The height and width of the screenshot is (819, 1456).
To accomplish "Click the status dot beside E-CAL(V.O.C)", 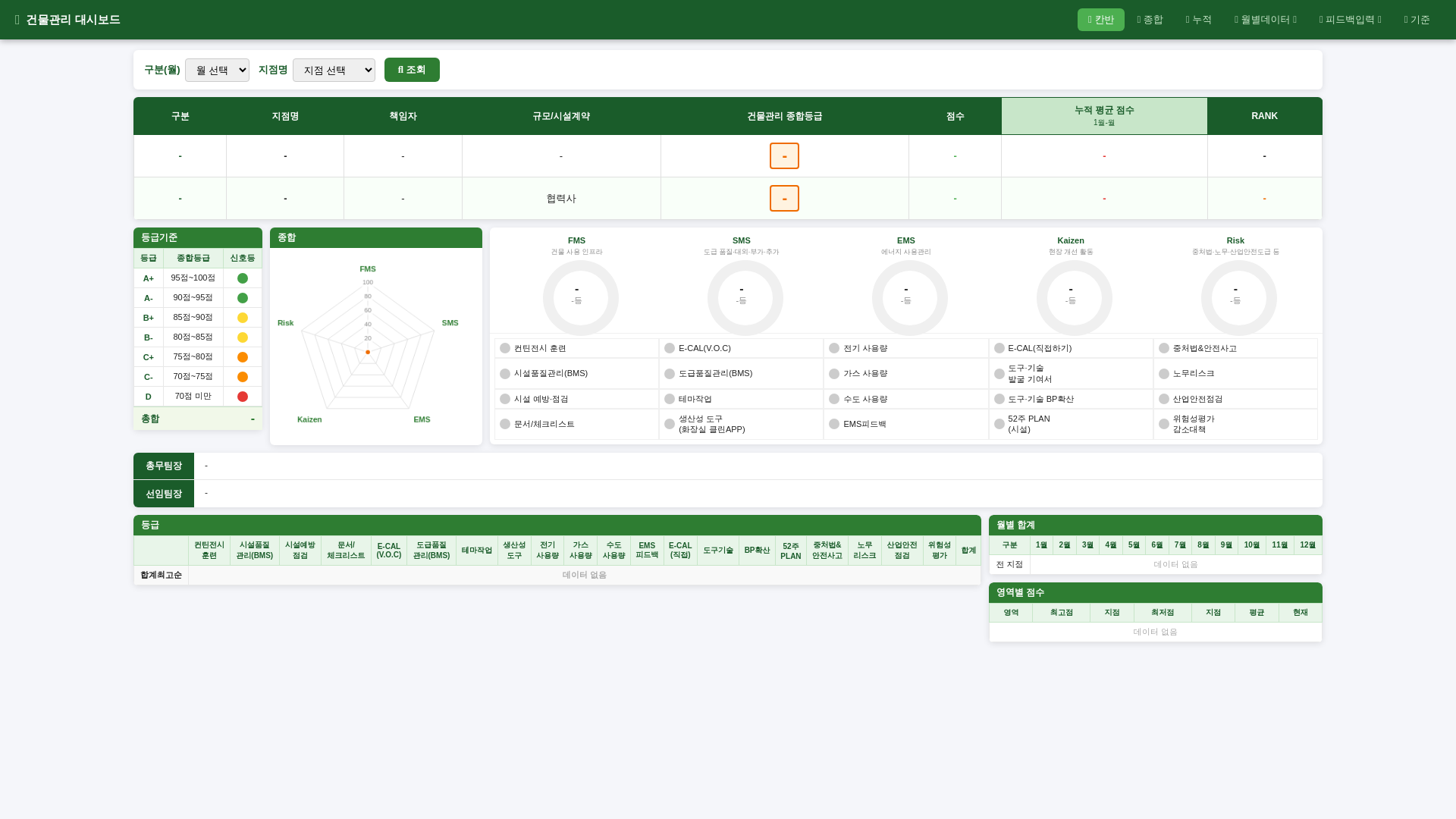I will [670, 348].
